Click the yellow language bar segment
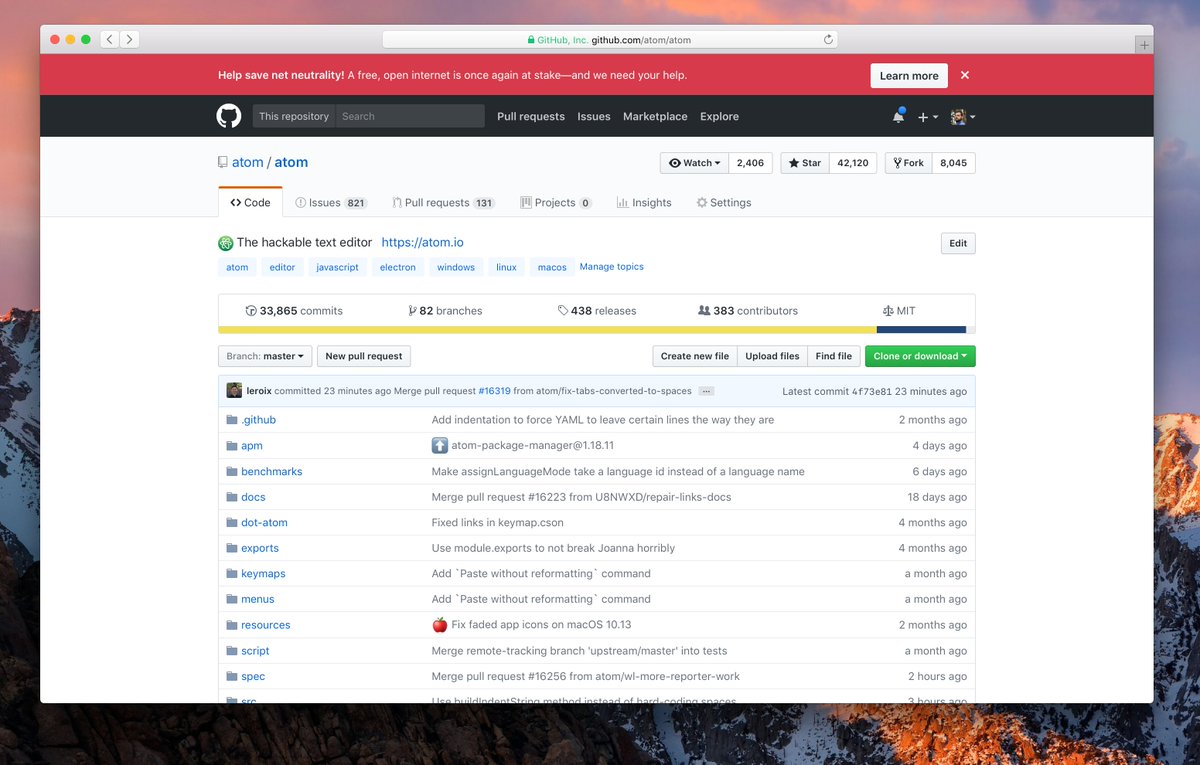The width and height of the screenshot is (1200, 765). click(548, 329)
